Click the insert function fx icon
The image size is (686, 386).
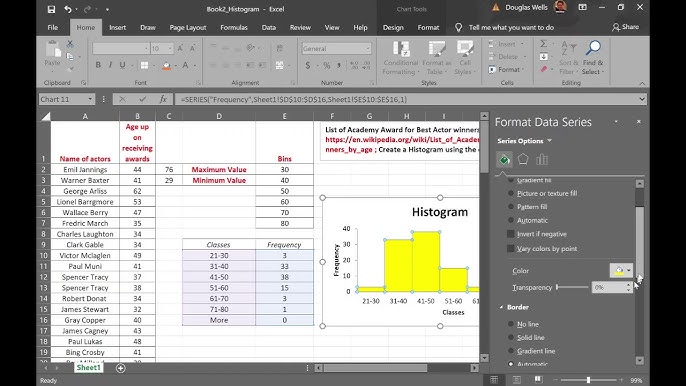point(163,99)
